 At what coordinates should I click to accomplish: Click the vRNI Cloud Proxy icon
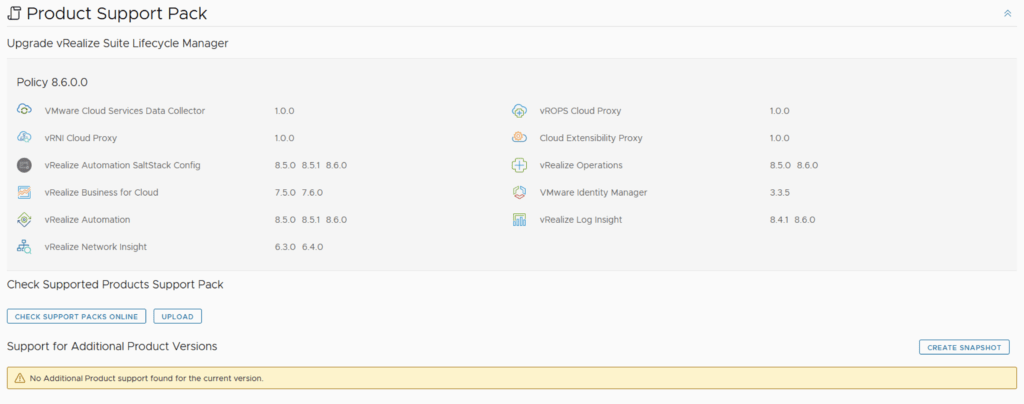click(x=25, y=138)
